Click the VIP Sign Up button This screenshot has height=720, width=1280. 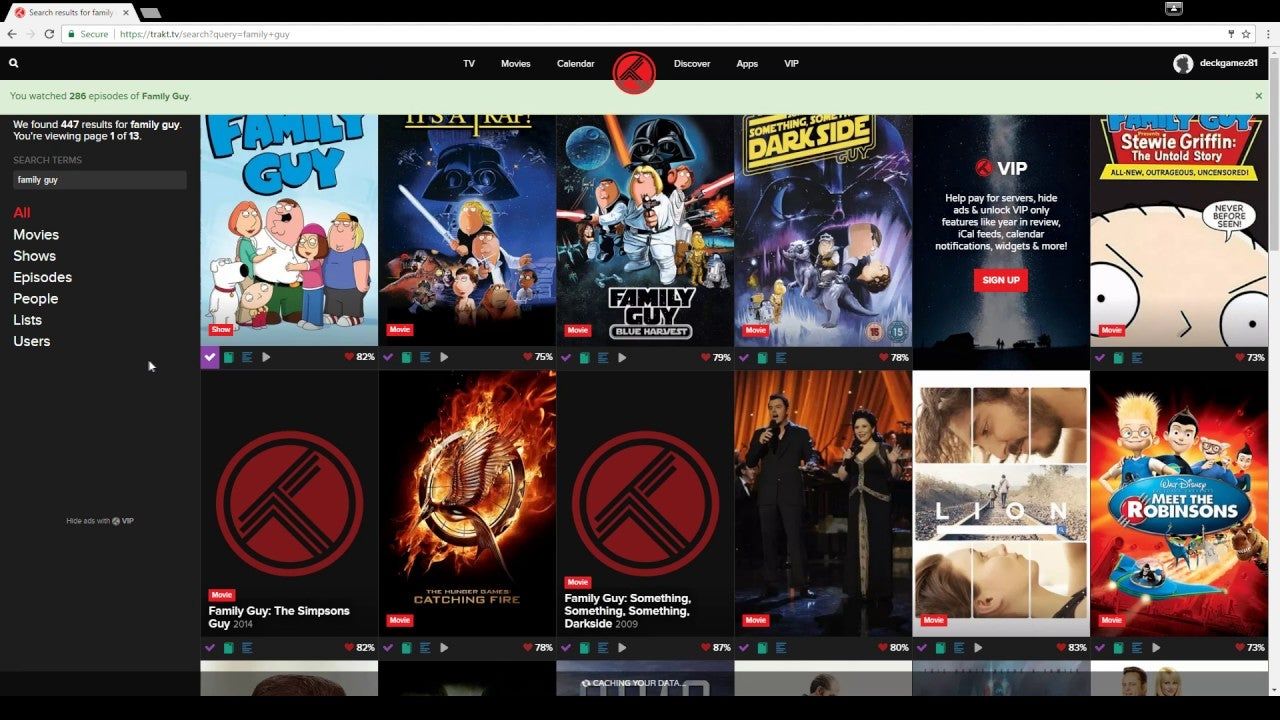1000,280
